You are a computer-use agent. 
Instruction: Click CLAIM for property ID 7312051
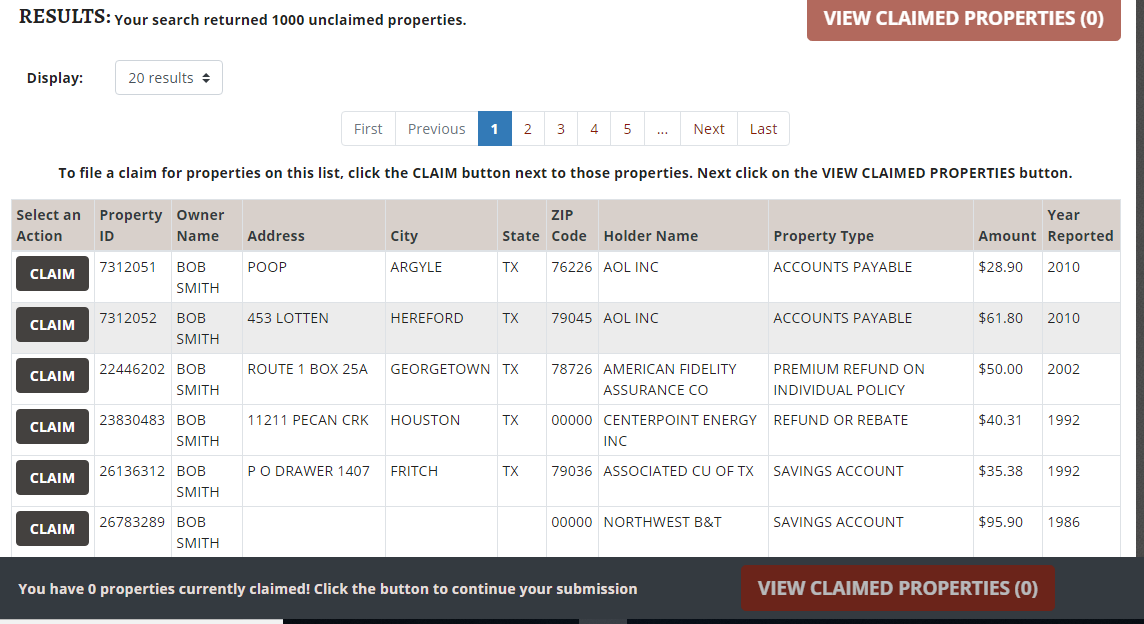[51, 273]
